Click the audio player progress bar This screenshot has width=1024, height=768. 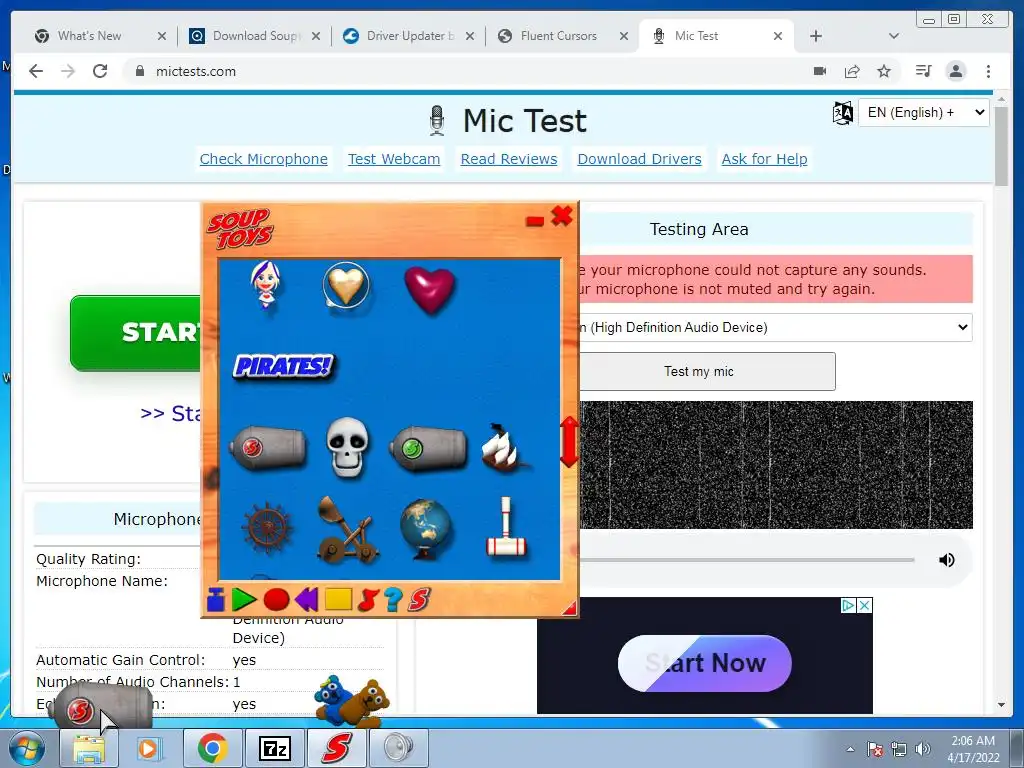[x=746, y=560]
